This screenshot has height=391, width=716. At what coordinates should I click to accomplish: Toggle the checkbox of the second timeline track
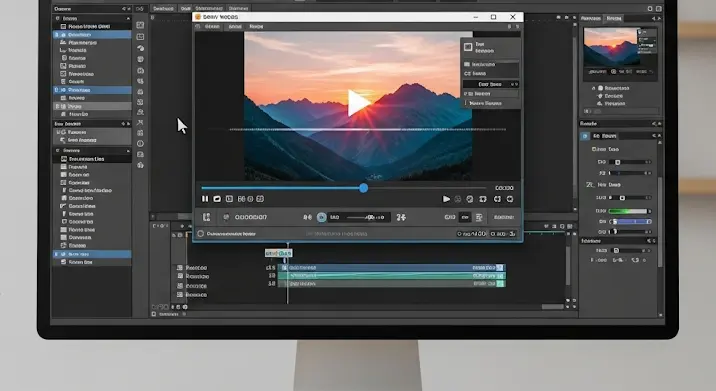(180, 276)
